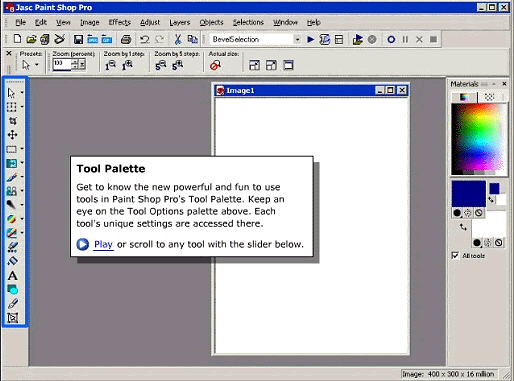Toggle texture button under foreground material swatch
Viewport: 514px width, 381px height.
[x=468, y=213]
